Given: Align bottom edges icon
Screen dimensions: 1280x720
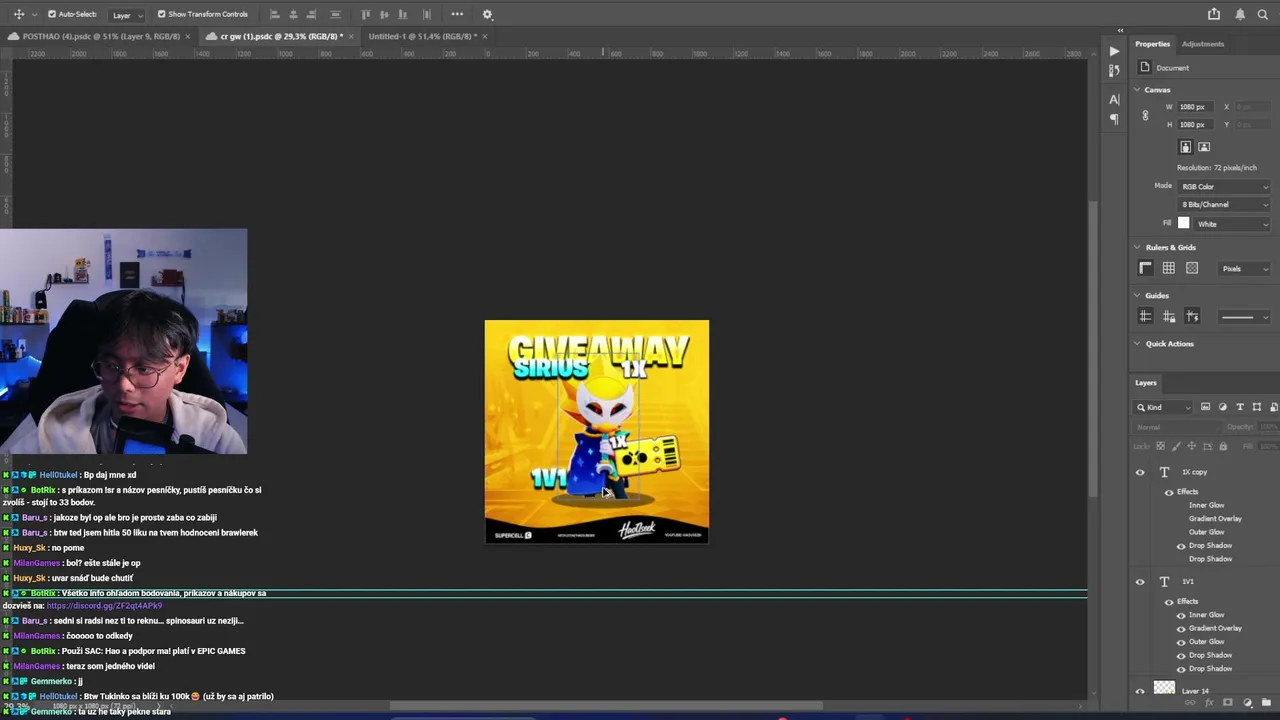Looking at the screenshot, I should [x=403, y=14].
